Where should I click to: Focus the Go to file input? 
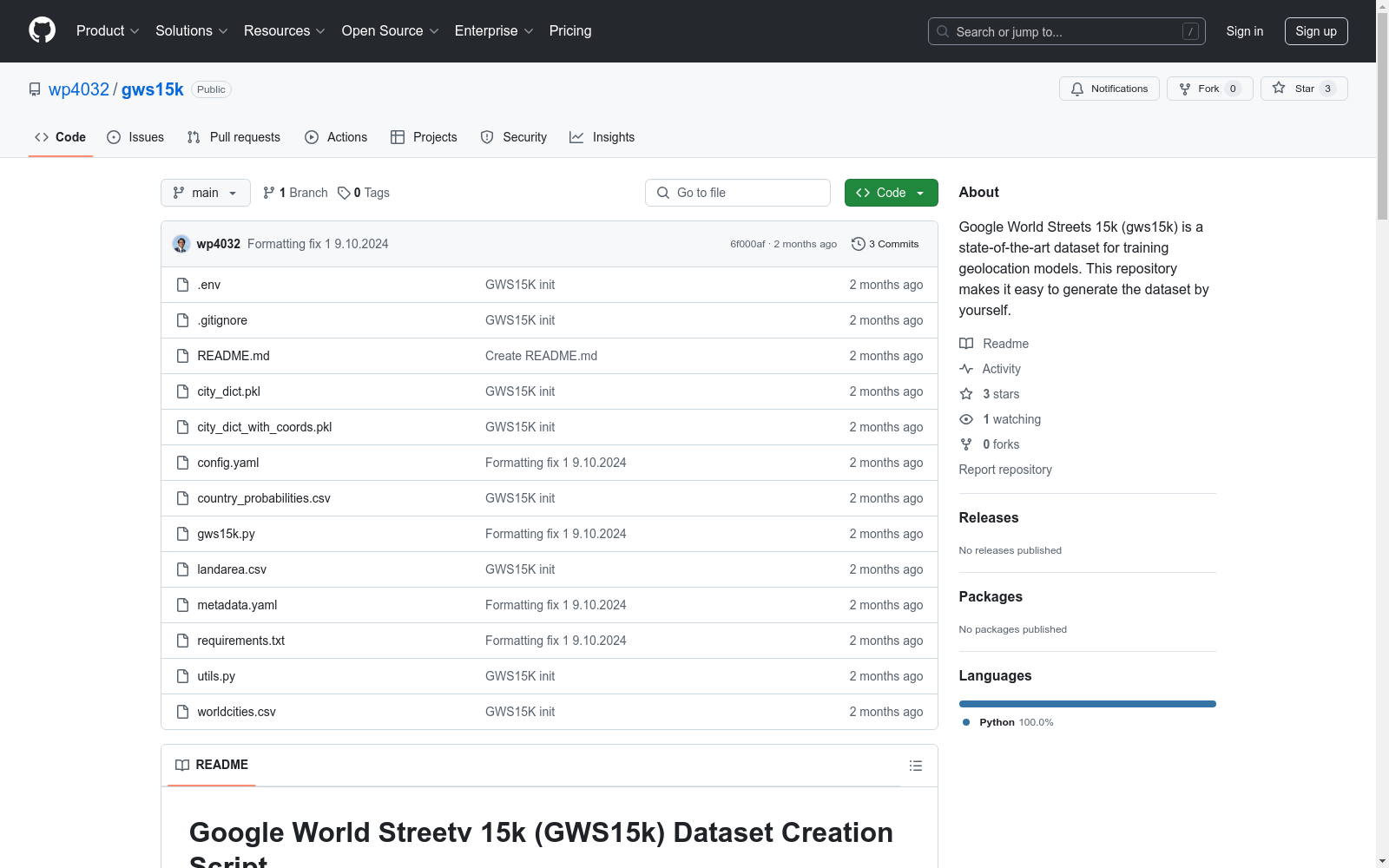[738, 193]
